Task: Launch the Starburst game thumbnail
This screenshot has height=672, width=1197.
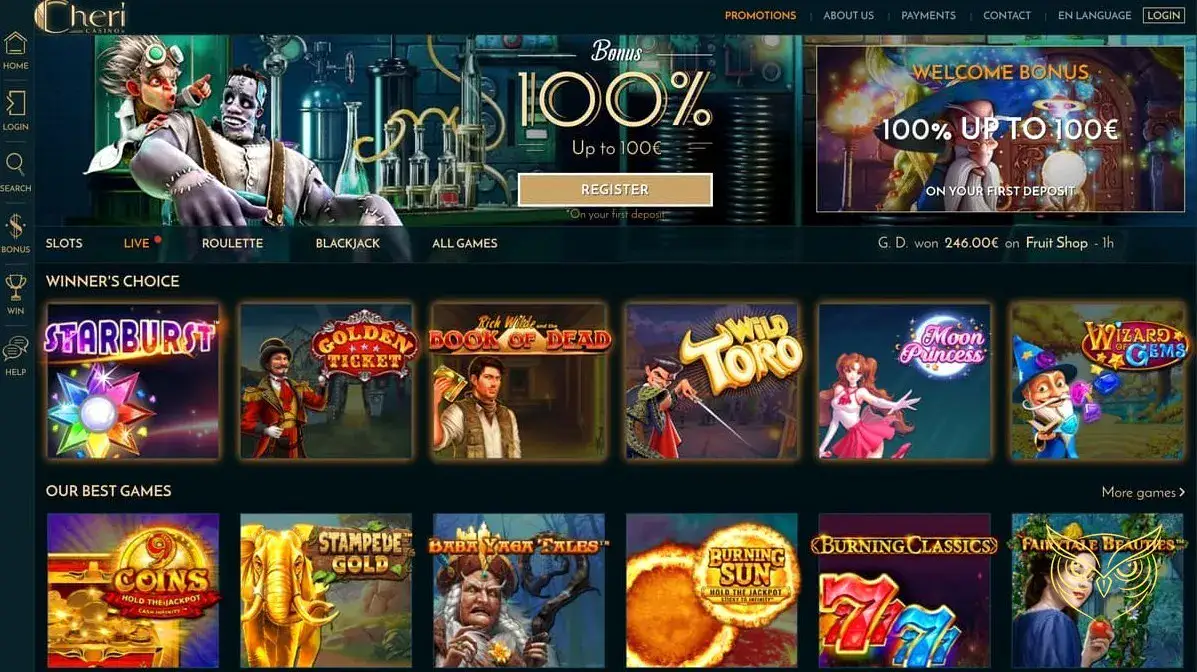Action: tap(133, 381)
